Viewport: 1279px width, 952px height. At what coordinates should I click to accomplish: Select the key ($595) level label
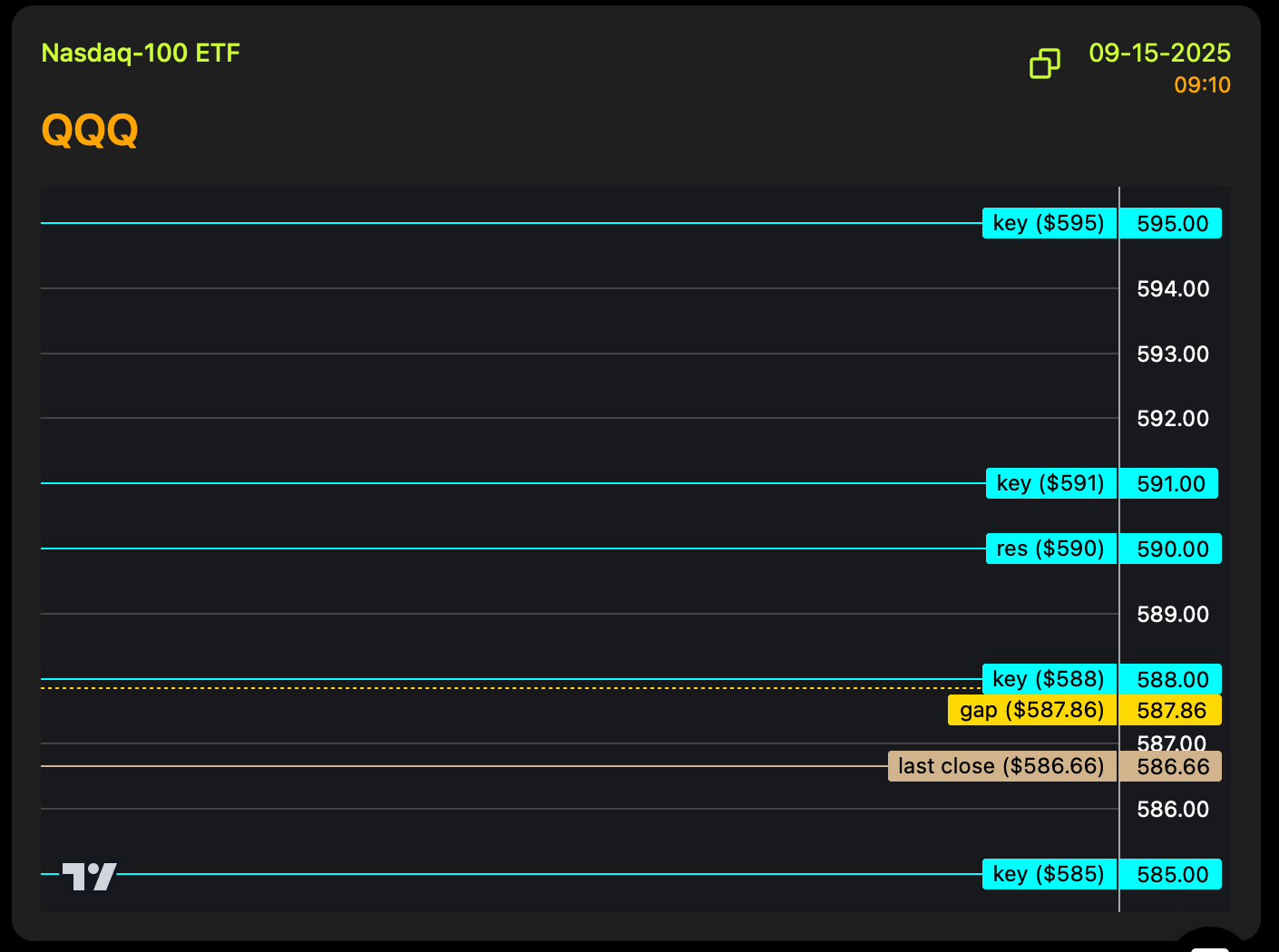[1049, 223]
